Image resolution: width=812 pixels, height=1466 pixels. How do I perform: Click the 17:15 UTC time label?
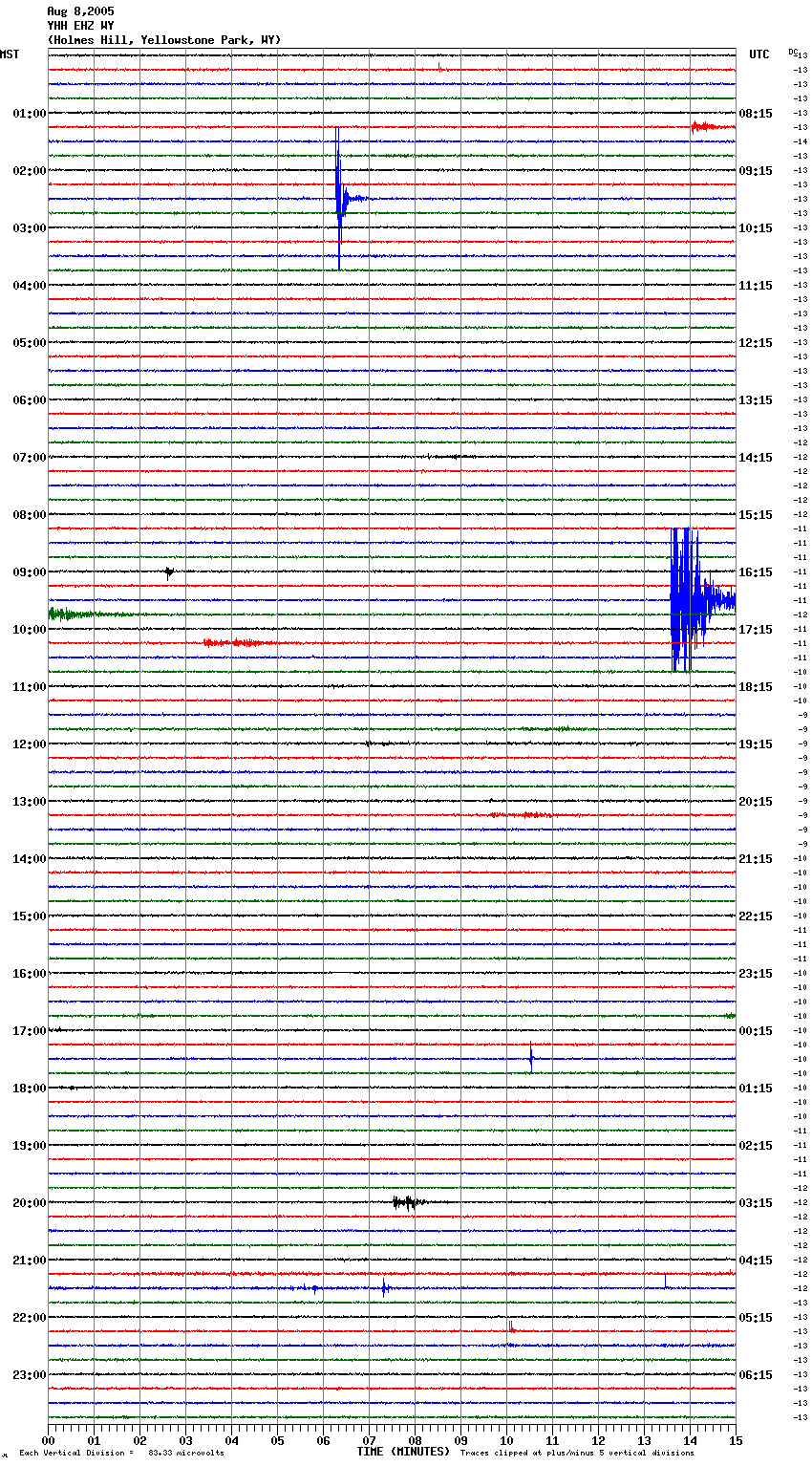756,630
